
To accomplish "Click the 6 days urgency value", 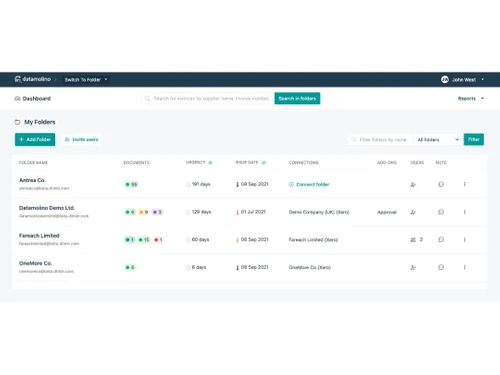I will click(199, 267).
